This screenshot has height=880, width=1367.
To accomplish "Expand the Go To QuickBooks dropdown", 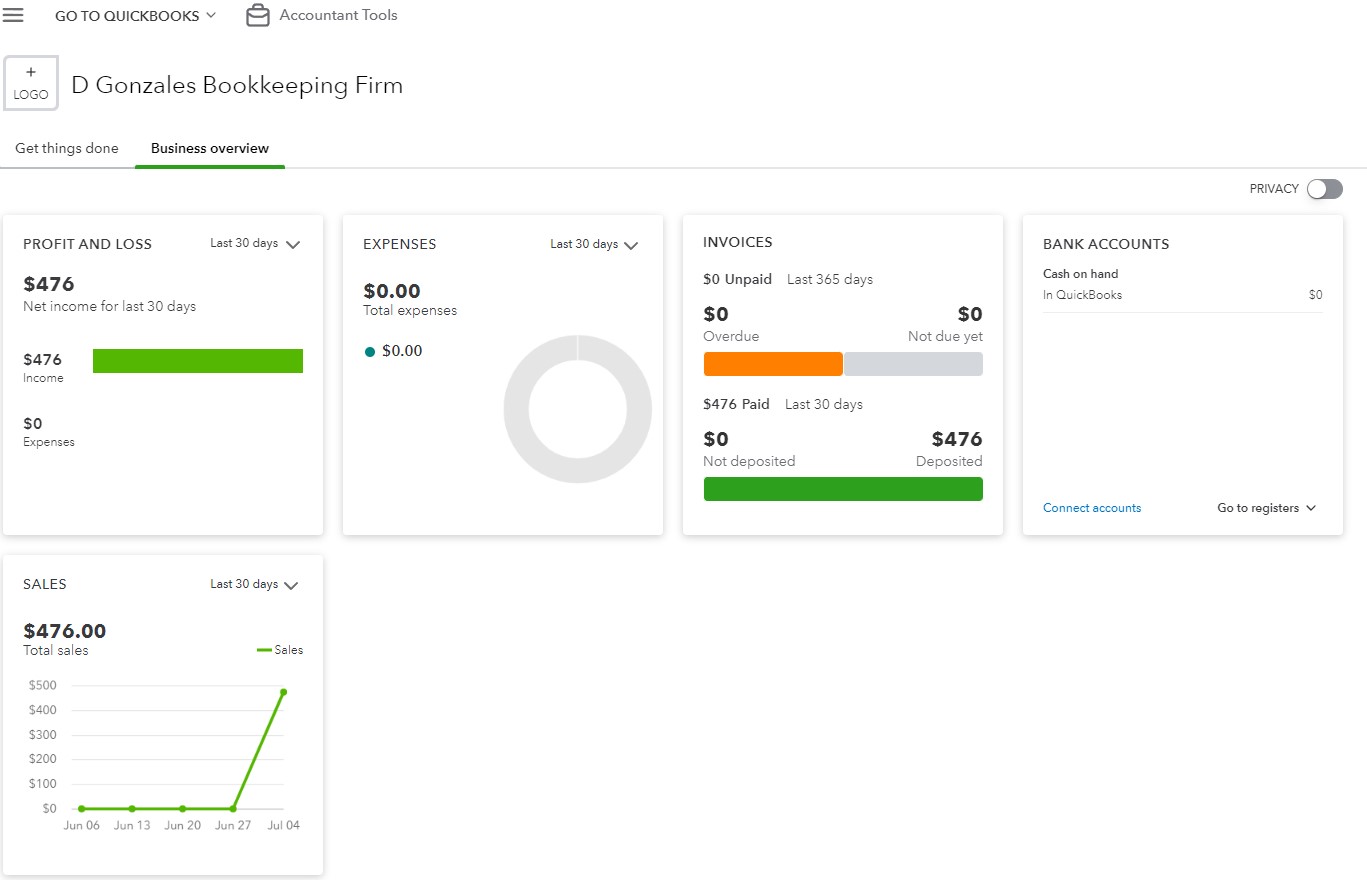I will pyautogui.click(x=135, y=16).
